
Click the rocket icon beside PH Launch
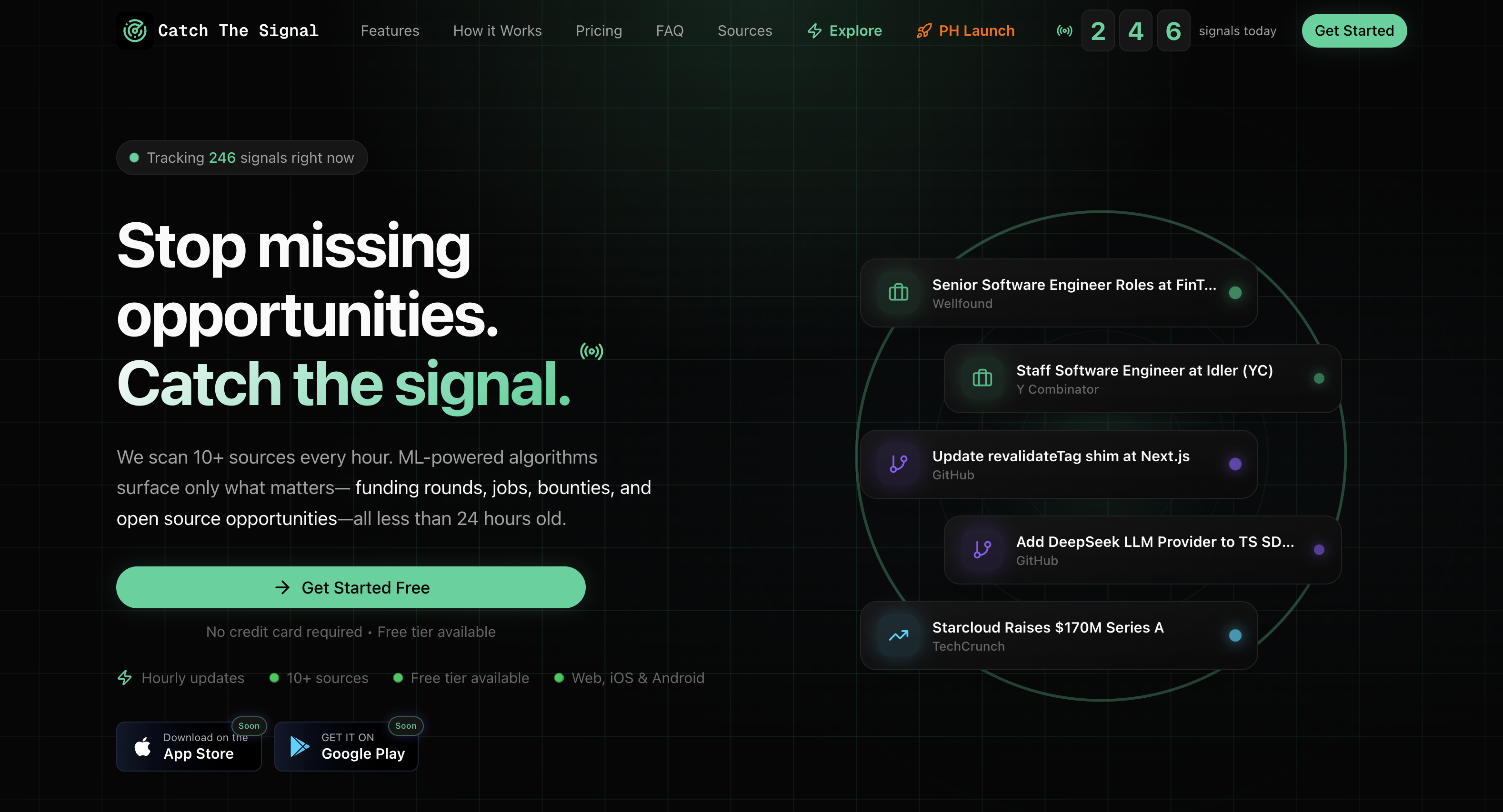923,30
